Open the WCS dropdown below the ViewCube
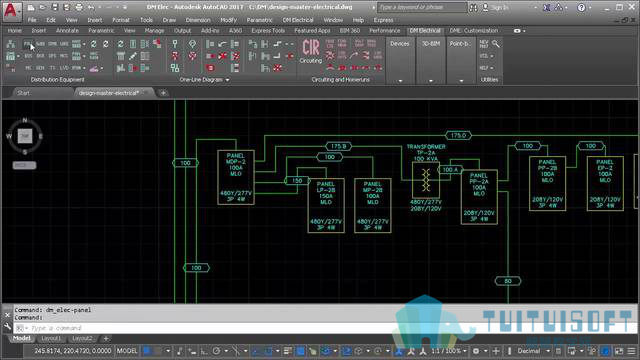 pos(24,165)
